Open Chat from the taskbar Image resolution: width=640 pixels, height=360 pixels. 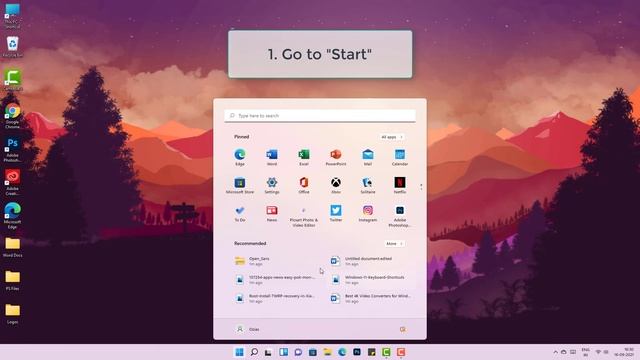[x=298, y=352]
